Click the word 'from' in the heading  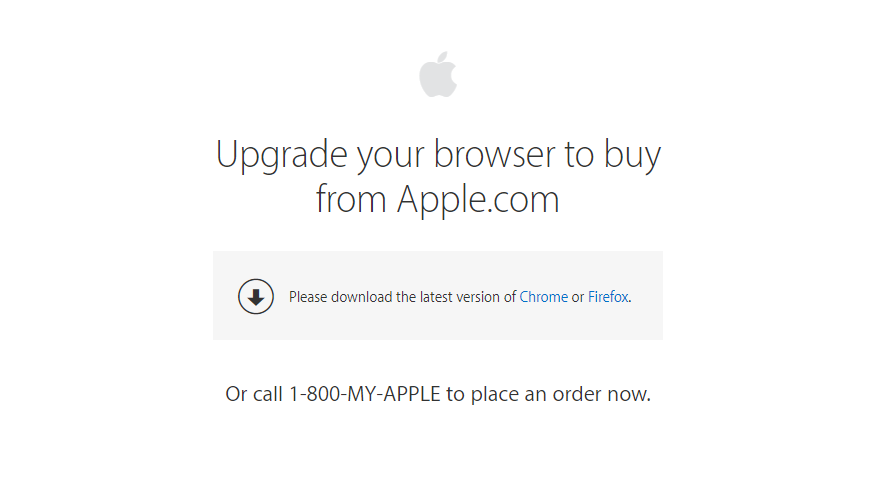coord(351,199)
